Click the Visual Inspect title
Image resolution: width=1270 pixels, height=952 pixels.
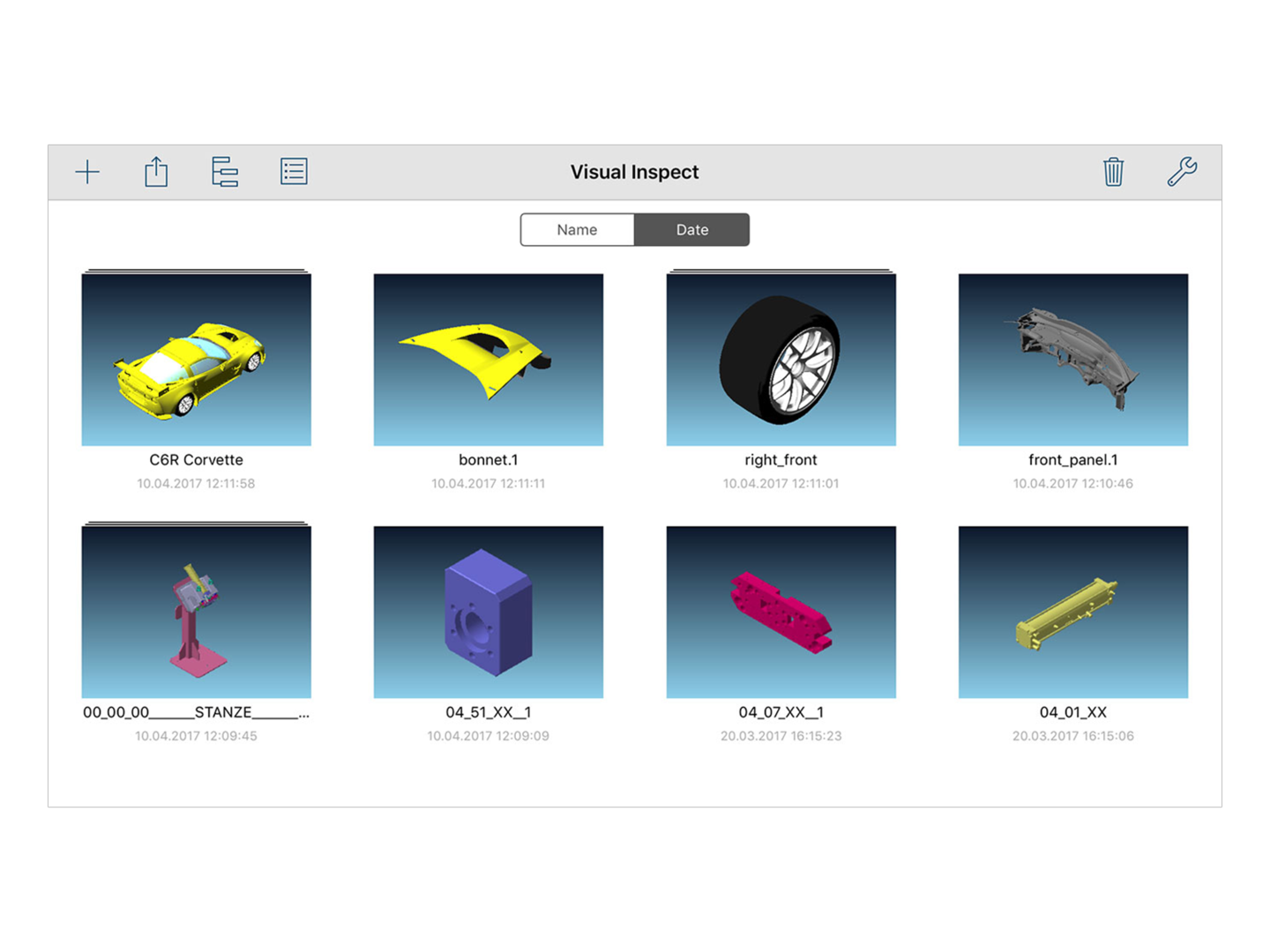coord(634,172)
